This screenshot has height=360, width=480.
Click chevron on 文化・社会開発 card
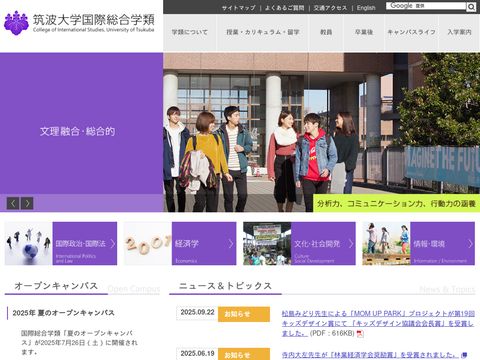(351, 244)
